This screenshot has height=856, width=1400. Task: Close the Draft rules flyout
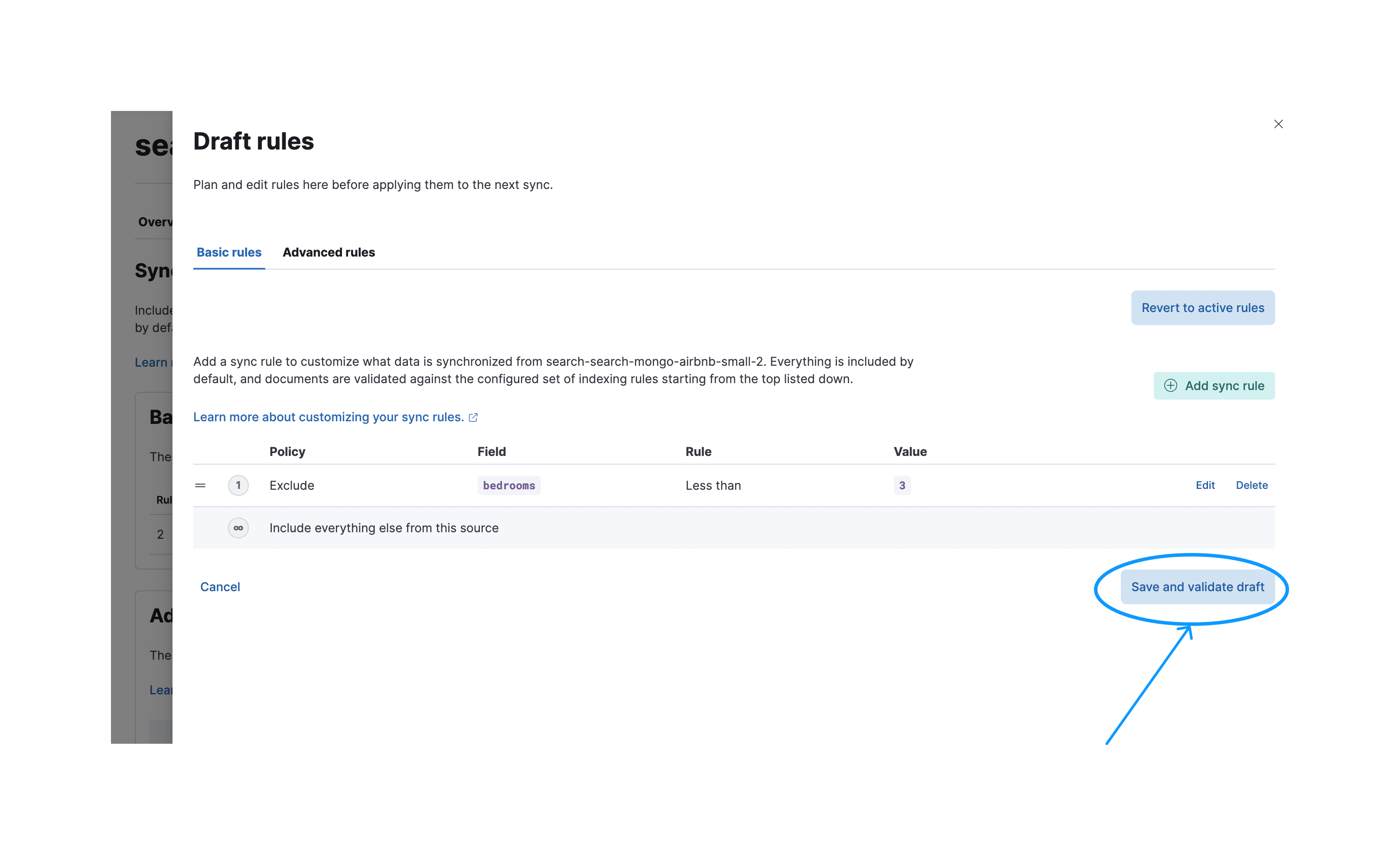click(1278, 124)
